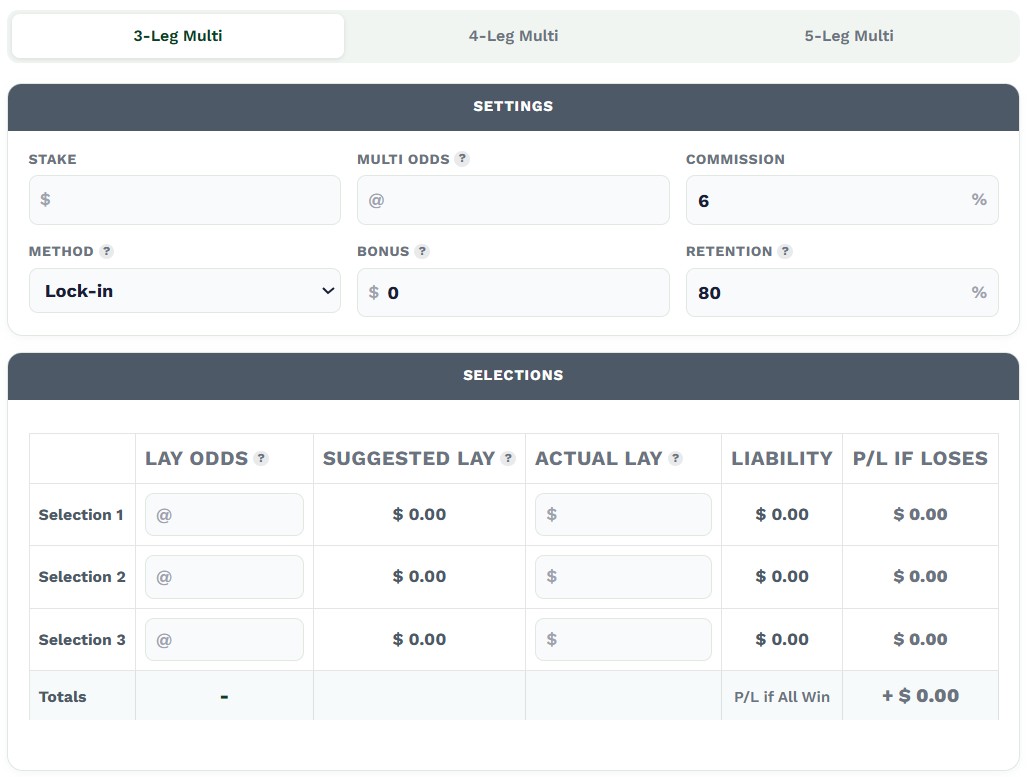Click Selection 2 lay odds field
Screen dimensions: 1027x777
[x=224, y=577]
